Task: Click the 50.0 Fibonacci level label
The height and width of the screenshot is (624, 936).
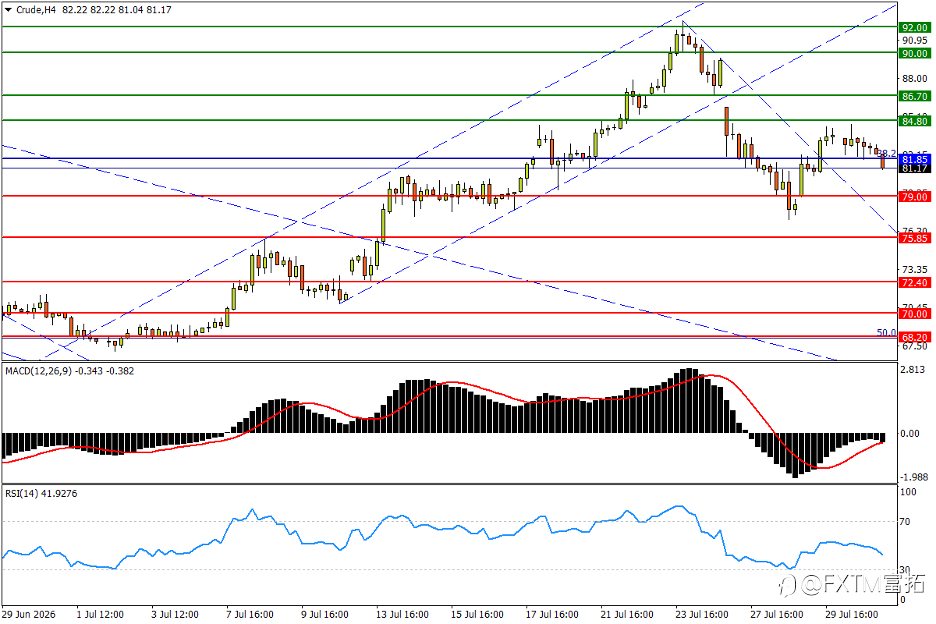Action: coord(886,333)
